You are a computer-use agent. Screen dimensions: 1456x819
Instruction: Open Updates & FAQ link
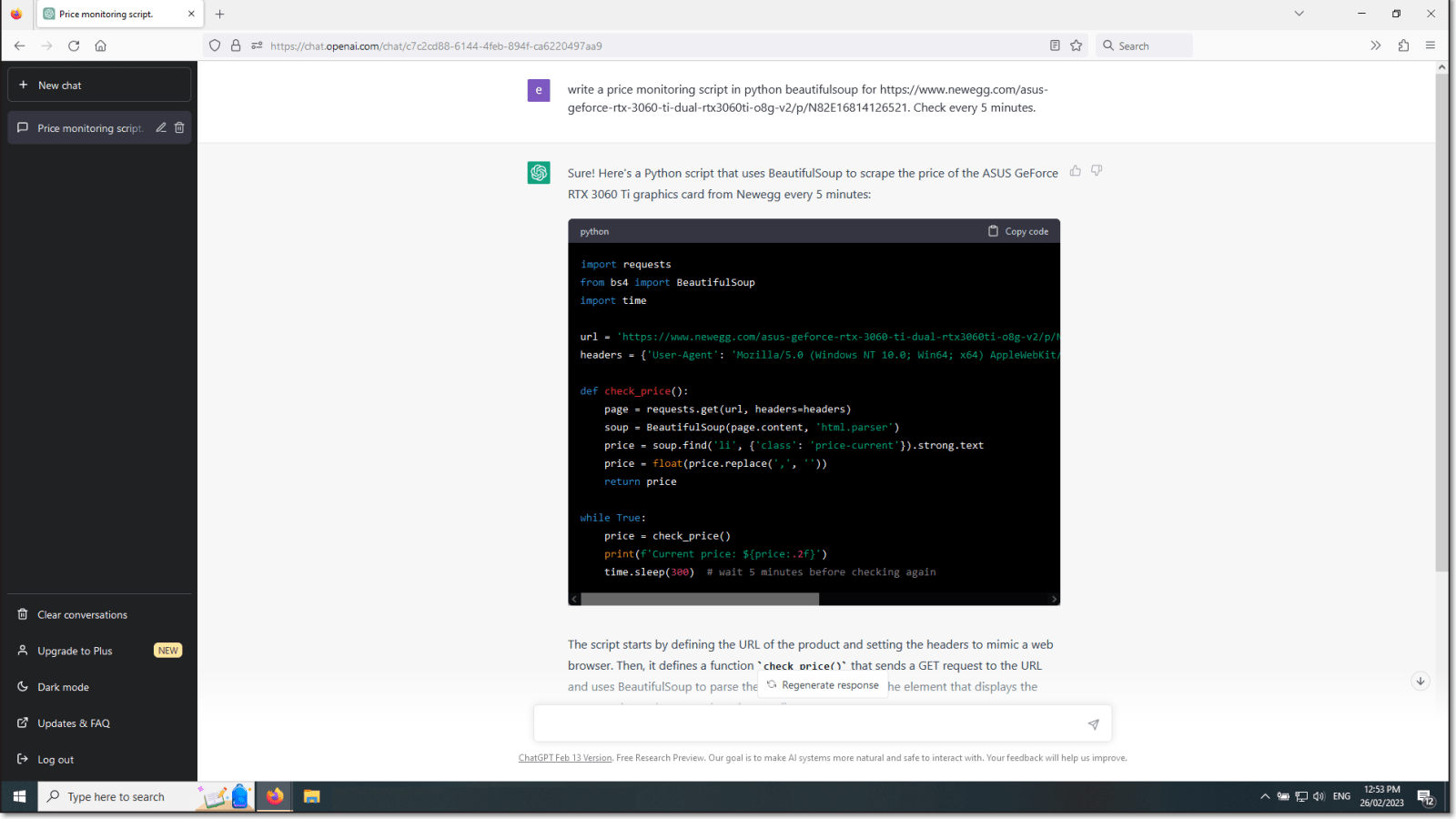click(99, 723)
